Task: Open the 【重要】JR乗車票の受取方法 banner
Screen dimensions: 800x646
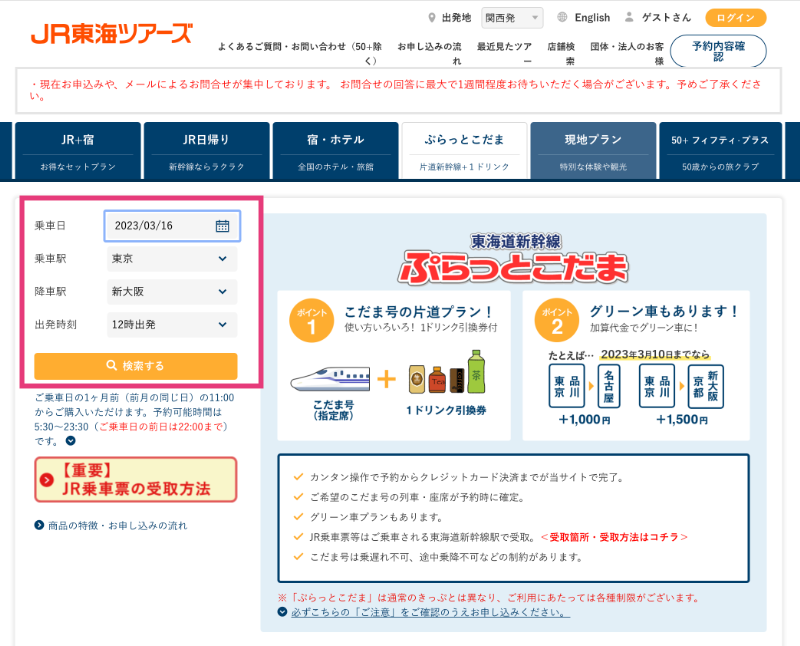Action: point(136,480)
